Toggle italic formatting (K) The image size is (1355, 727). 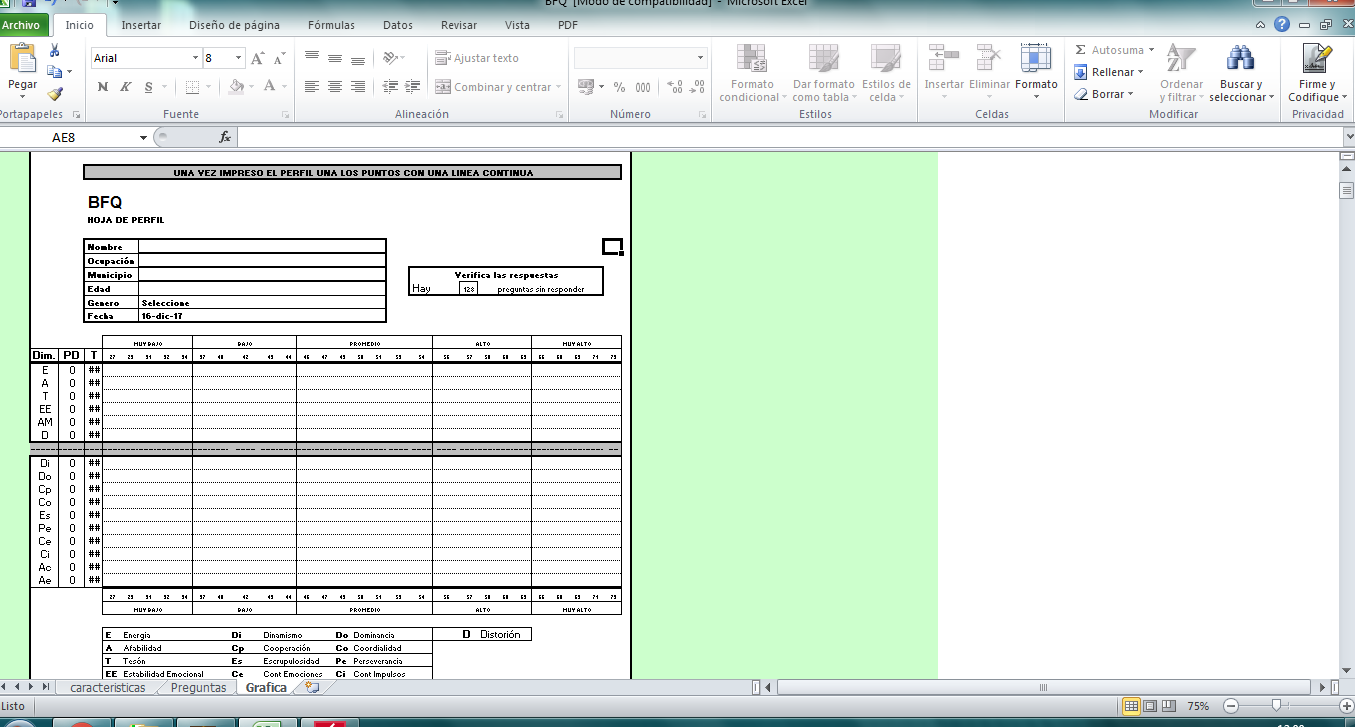pyautogui.click(x=126, y=87)
